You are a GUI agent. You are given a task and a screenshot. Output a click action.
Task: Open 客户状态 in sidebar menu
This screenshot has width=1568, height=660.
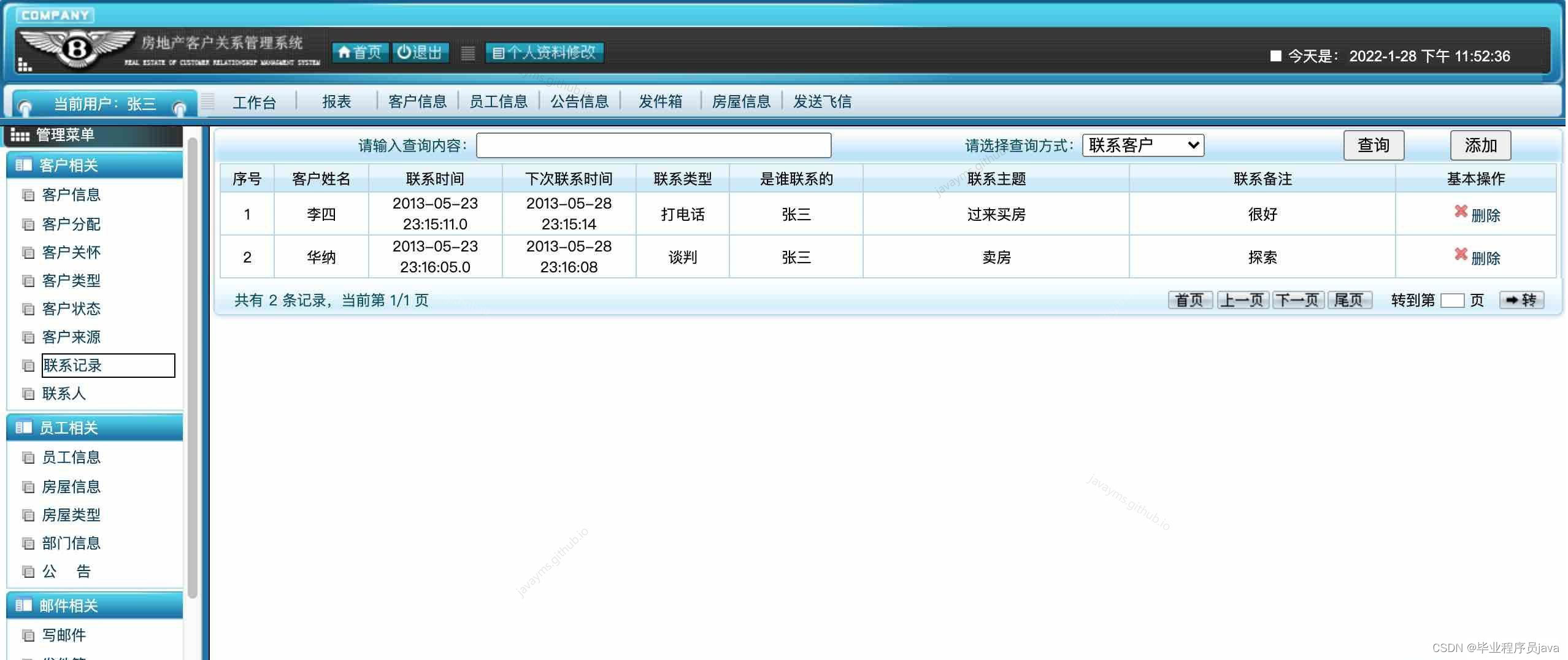pyautogui.click(x=71, y=309)
